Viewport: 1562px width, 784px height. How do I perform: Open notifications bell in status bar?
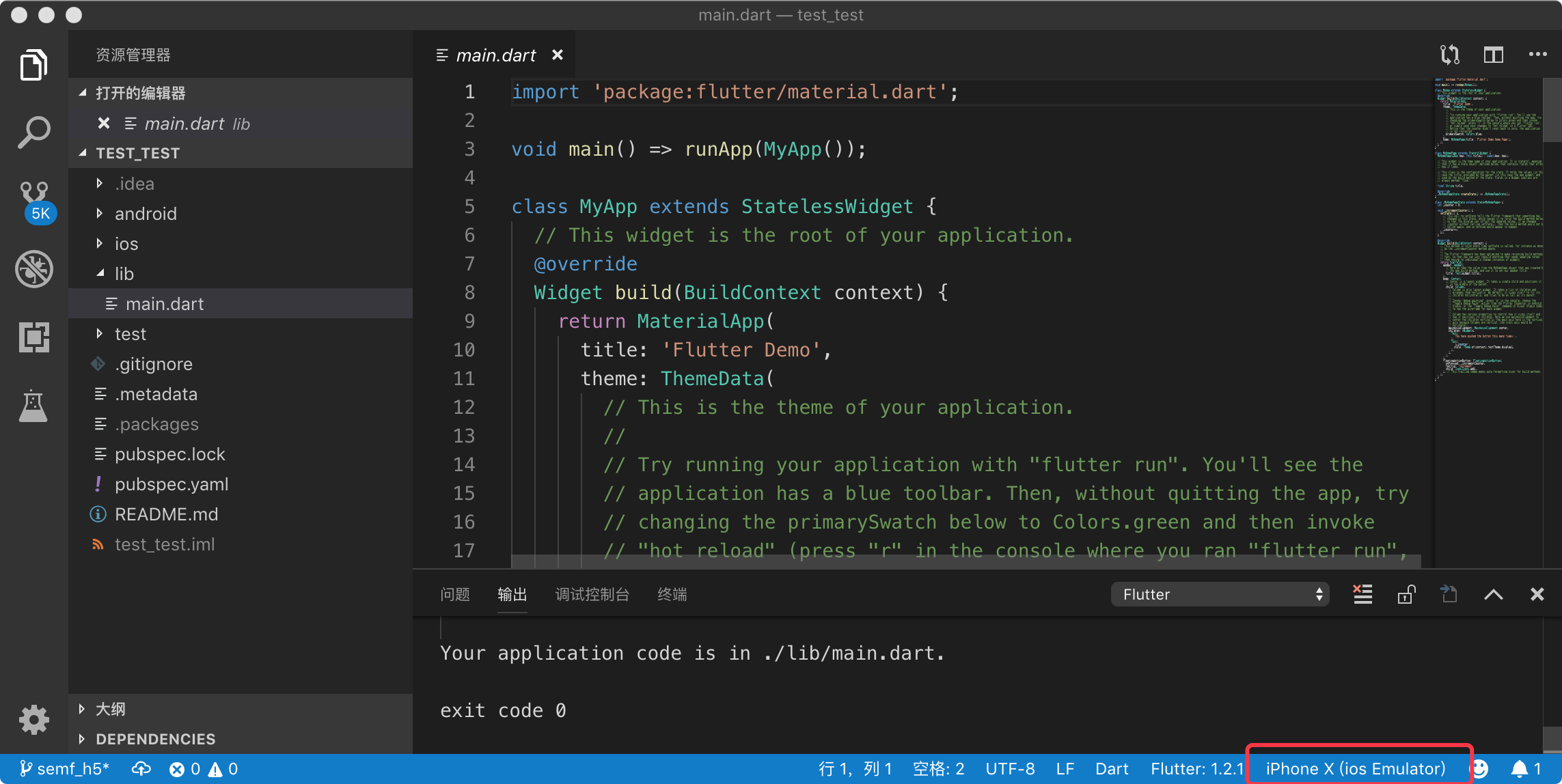pyautogui.click(x=1526, y=769)
